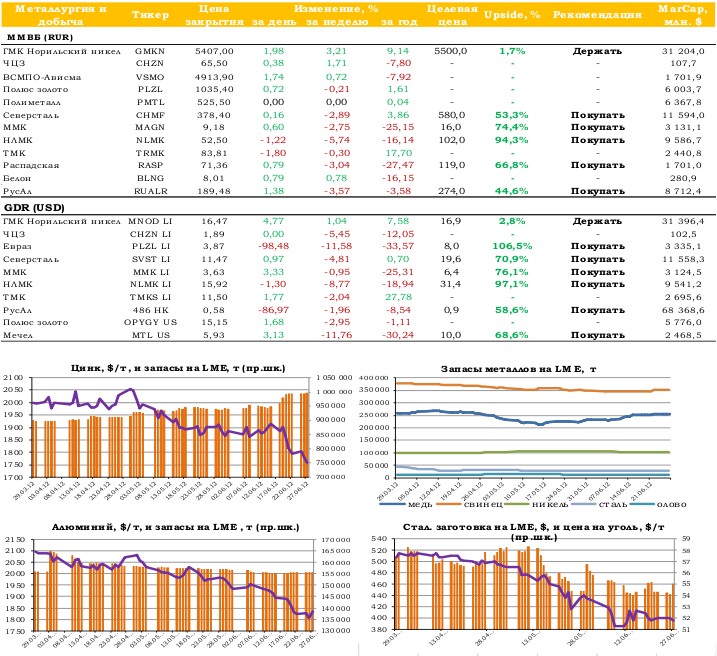This screenshot has width=717, height=656.
Task: Click the 'Металлургия и добыча' header cell
Action: pyautogui.click(x=60, y=15)
